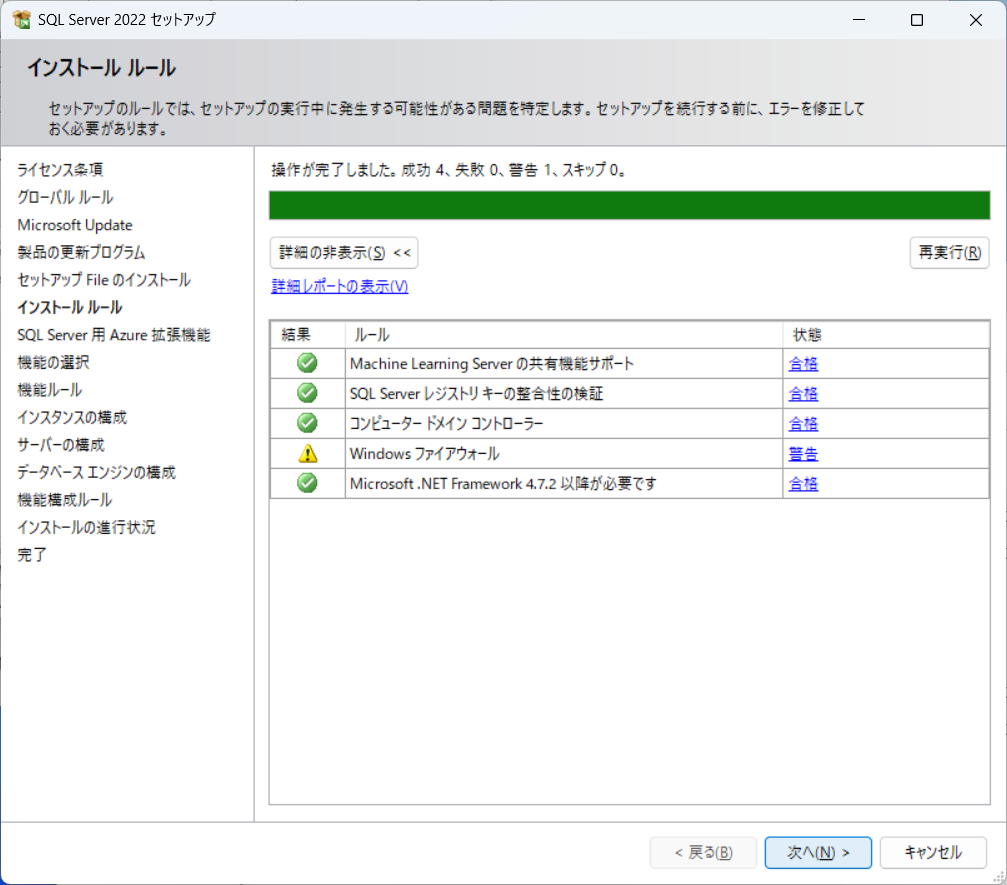Click green check icon for .NET Framework 4.7.2 rule
The image size is (1007, 885).
click(307, 484)
